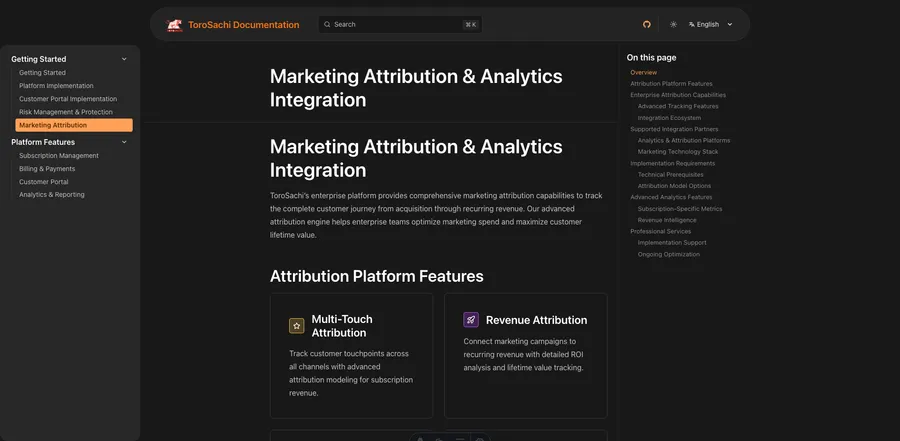Jump to Revenue Intelligence section
The image size is (900, 441).
(x=667, y=220)
